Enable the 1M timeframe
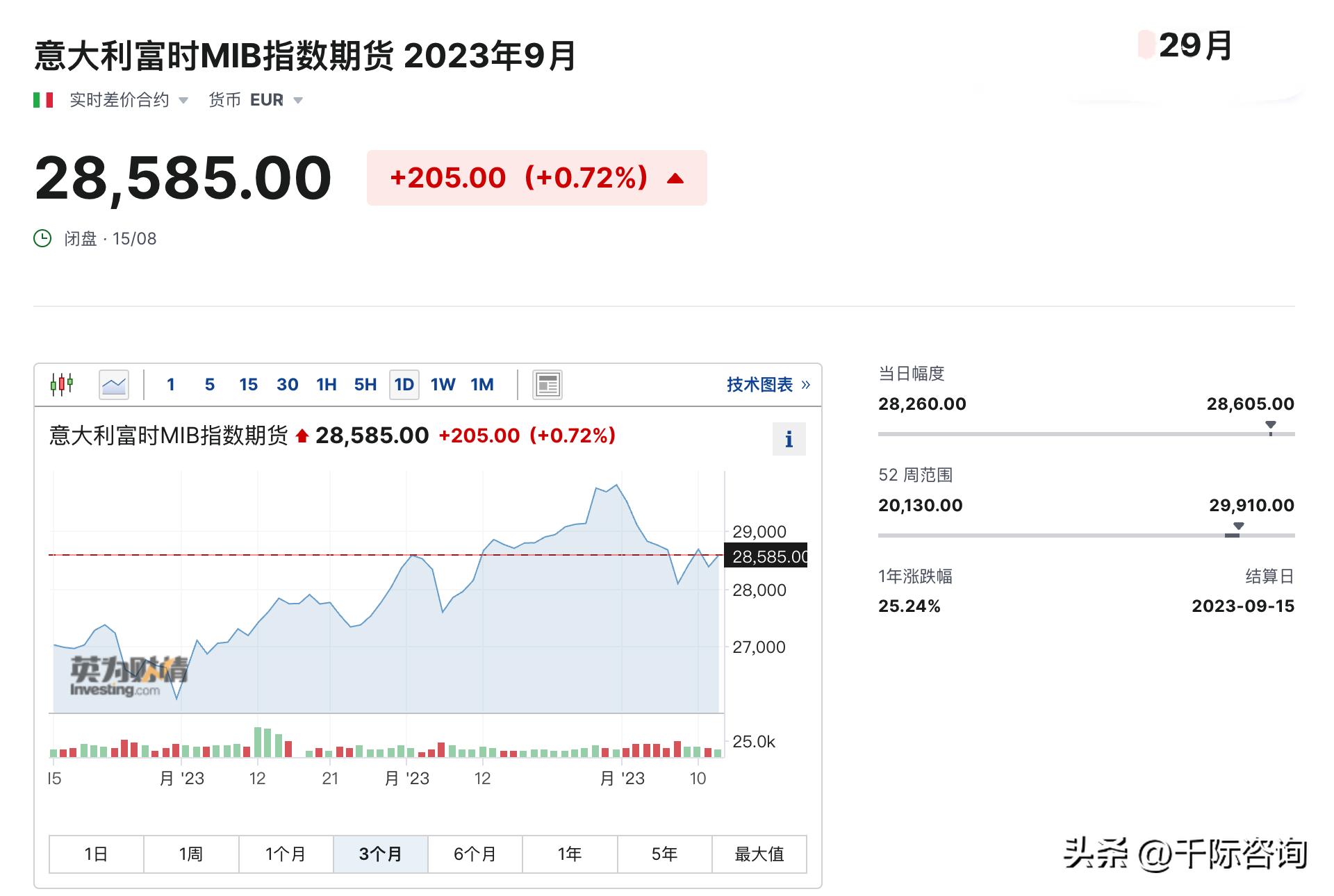 pyautogui.click(x=482, y=384)
